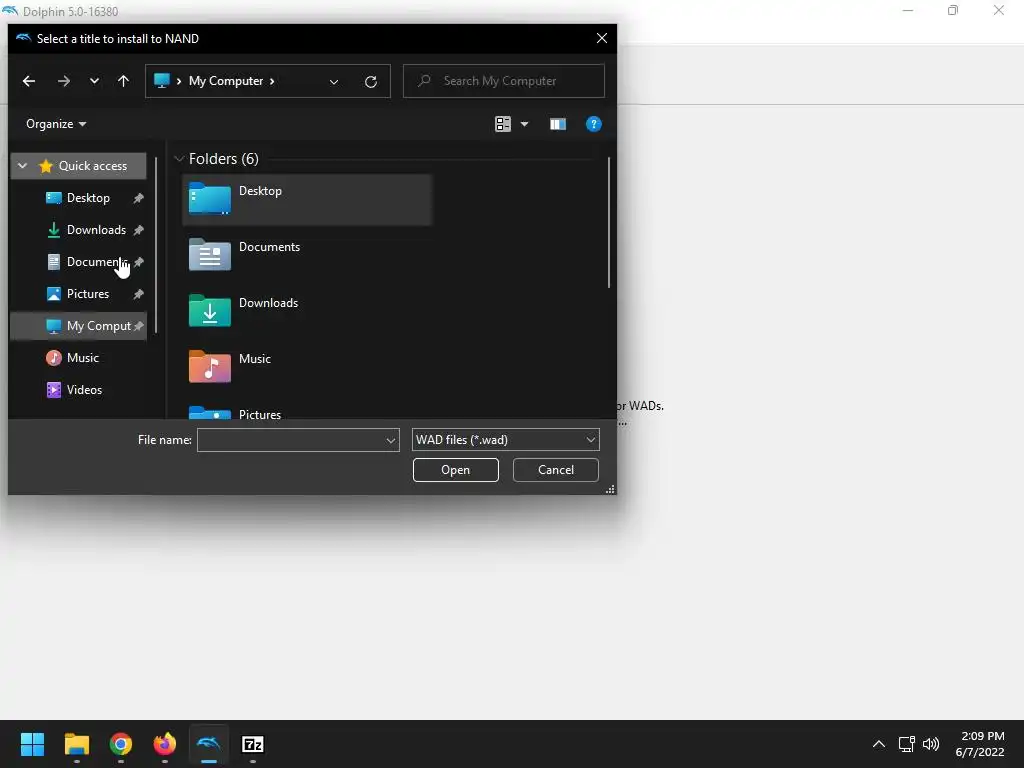Go back using the back arrow
The image size is (1024, 768).
pyautogui.click(x=29, y=81)
